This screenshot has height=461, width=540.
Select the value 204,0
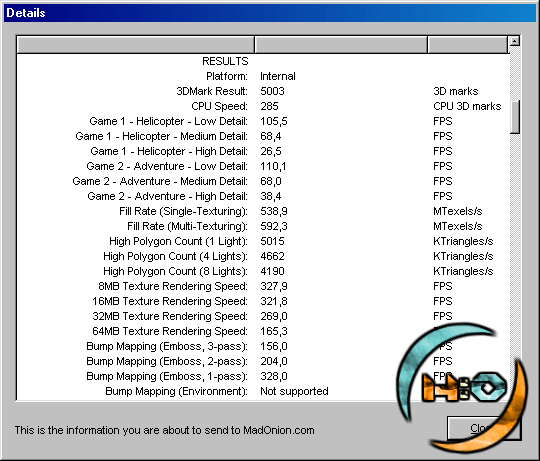pyautogui.click(x=274, y=362)
